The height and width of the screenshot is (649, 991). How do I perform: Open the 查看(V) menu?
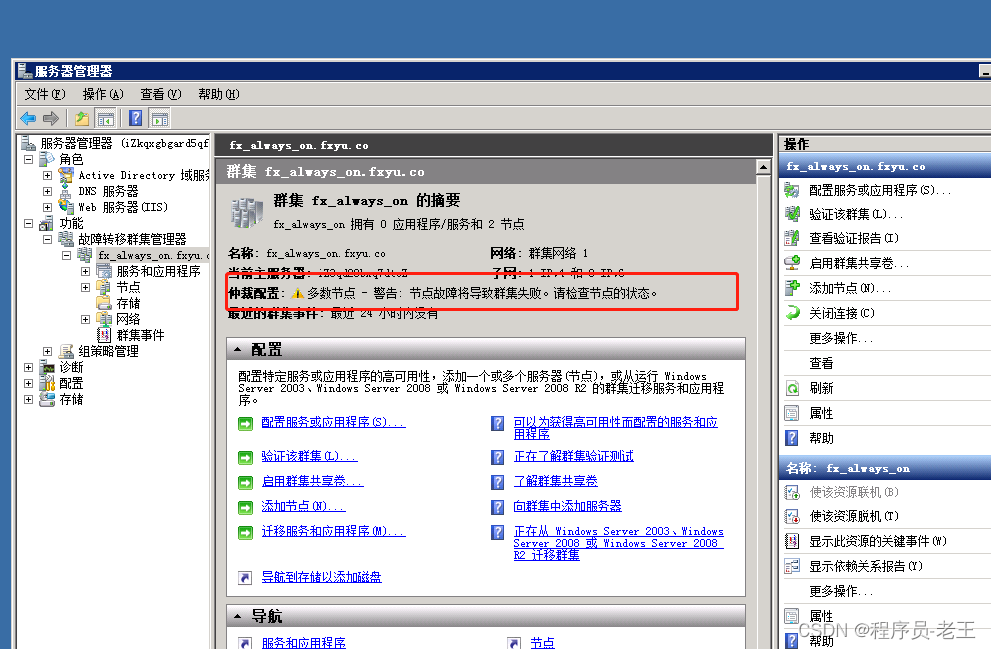coord(160,94)
